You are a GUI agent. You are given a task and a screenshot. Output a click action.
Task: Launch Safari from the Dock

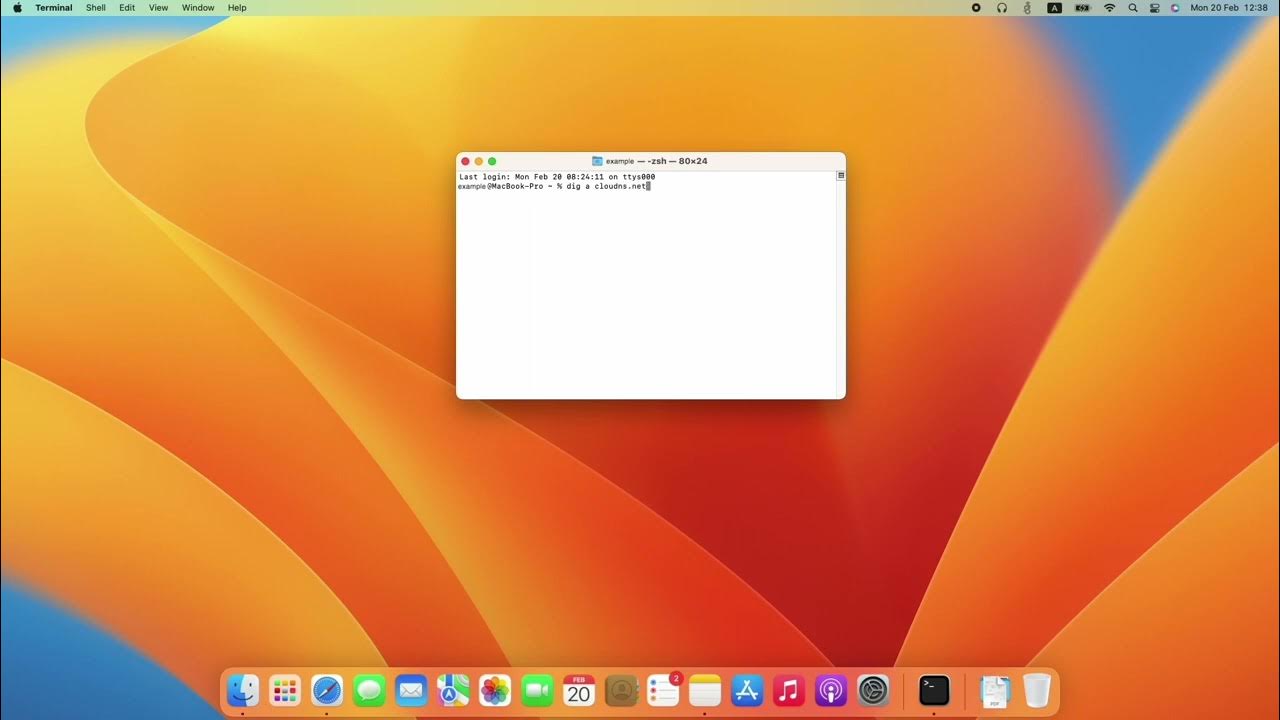coord(327,690)
